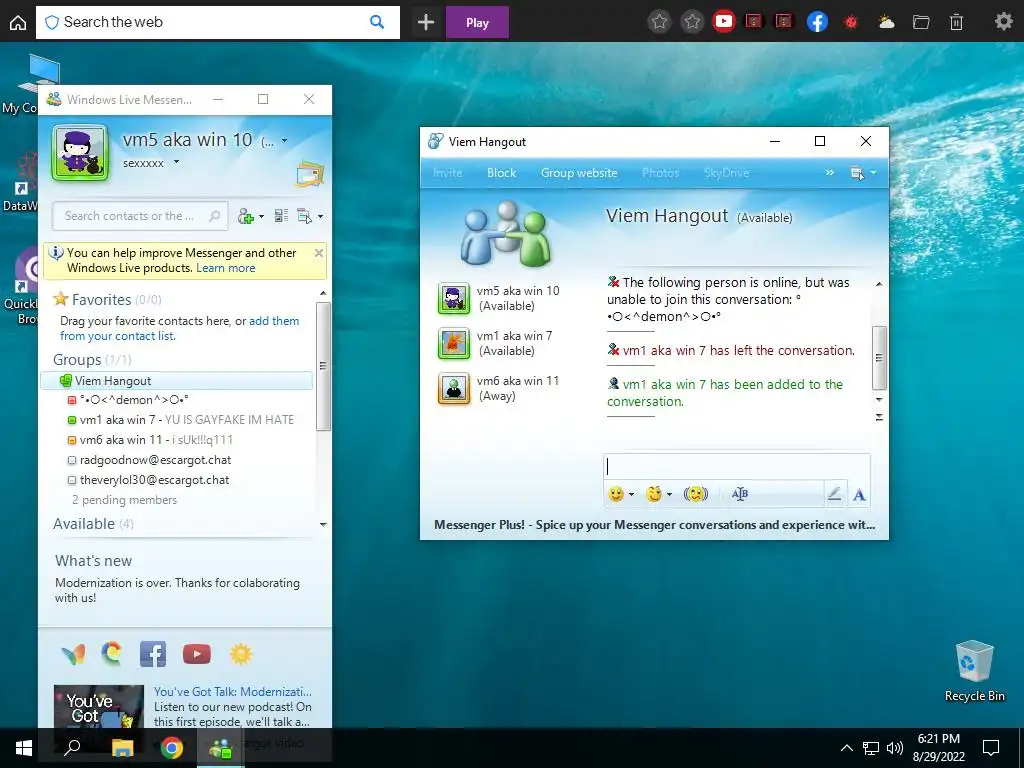This screenshot has width=1024, height=768.
Task: Open the YouTube shortcut in top bar
Action: click(723, 22)
